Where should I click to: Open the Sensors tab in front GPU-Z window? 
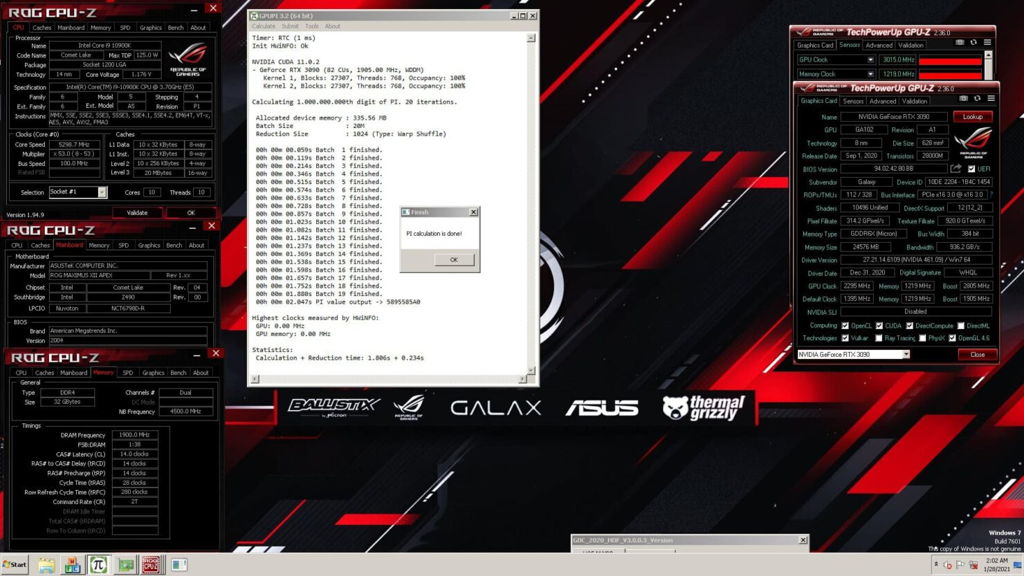pos(853,101)
